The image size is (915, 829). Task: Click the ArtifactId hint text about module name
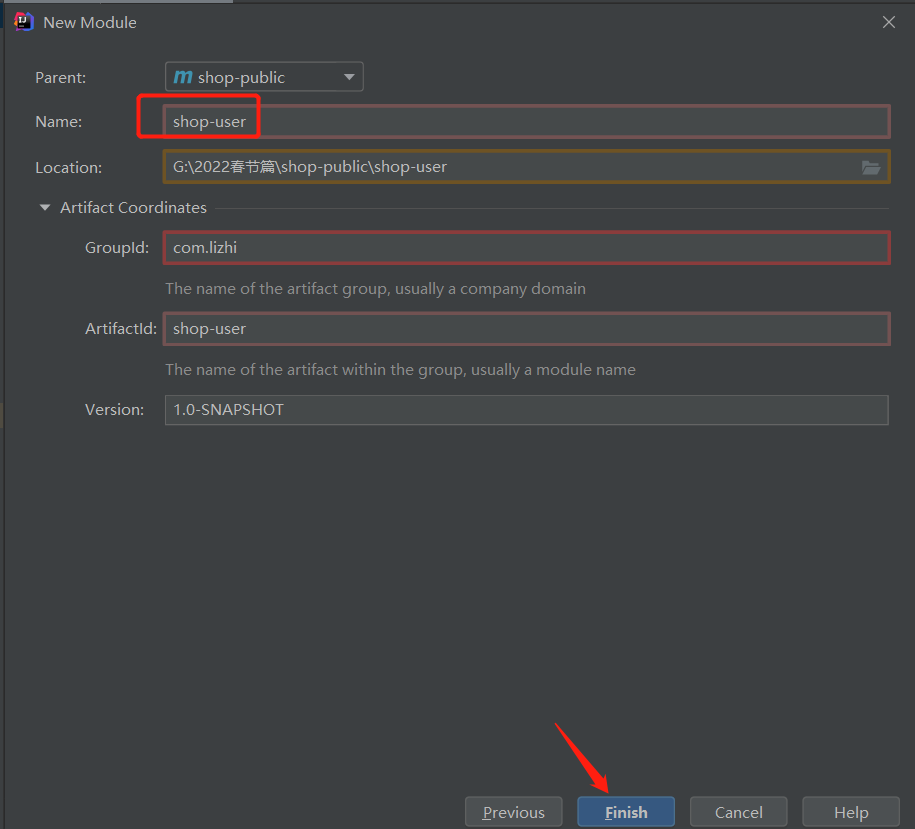(x=400, y=370)
